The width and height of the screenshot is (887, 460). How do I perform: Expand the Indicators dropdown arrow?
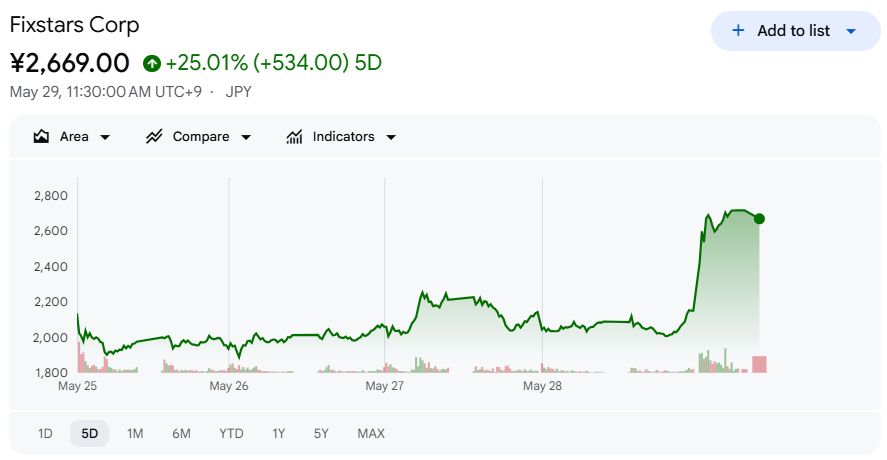[x=391, y=137]
